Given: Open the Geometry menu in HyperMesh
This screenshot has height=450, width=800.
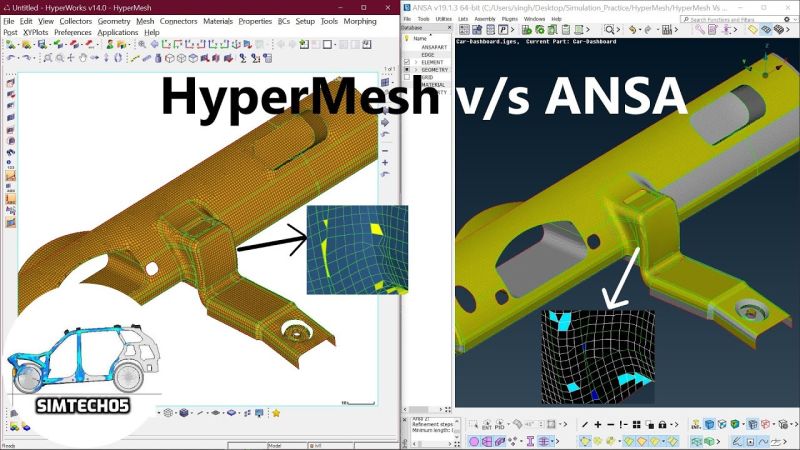Looking at the screenshot, I should (114, 21).
